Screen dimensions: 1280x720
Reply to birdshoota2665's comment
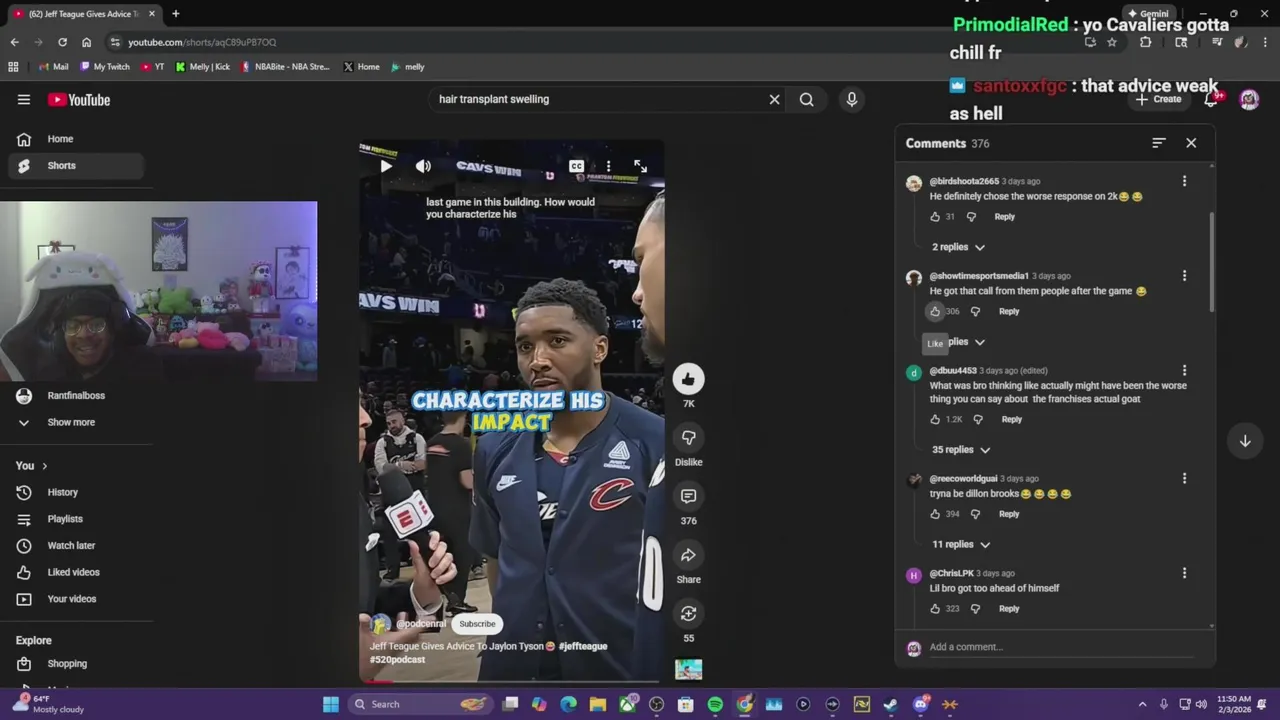(x=1004, y=217)
